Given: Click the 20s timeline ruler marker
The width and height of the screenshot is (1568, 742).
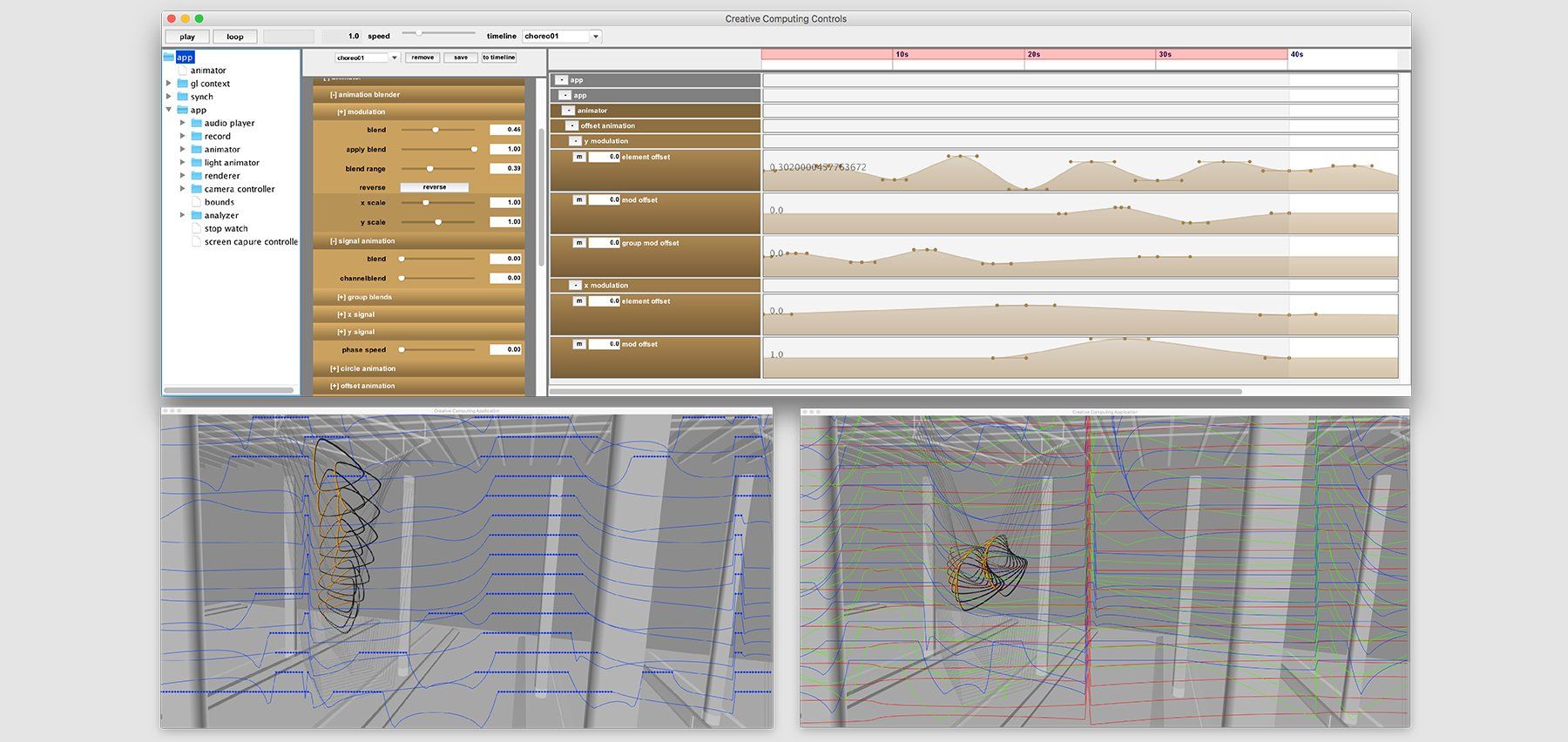Looking at the screenshot, I should (1034, 54).
